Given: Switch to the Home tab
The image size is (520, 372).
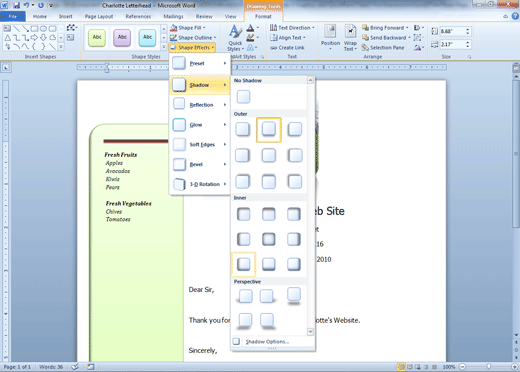Looking at the screenshot, I should 40,16.
